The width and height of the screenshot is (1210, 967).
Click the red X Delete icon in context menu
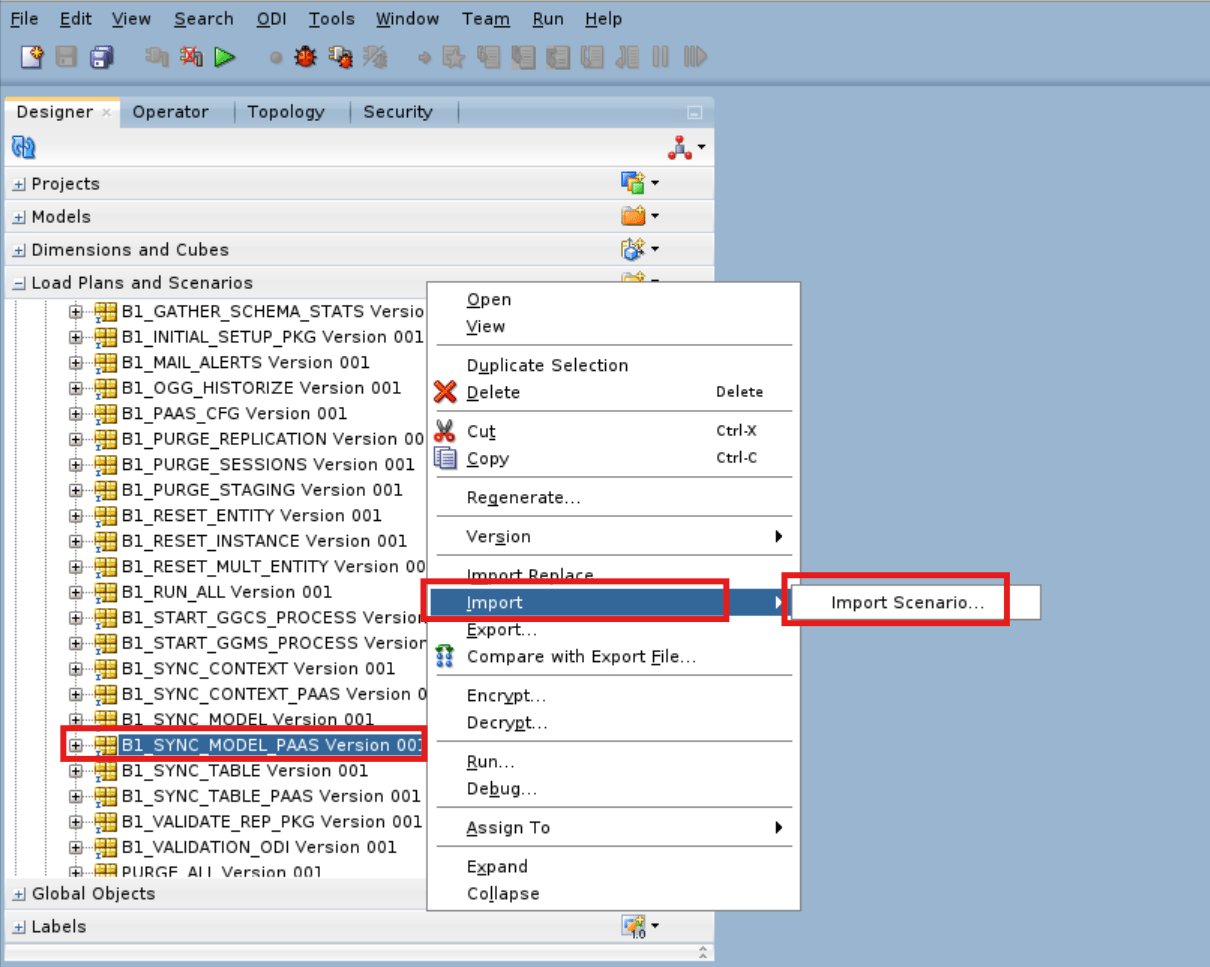[445, 392]
